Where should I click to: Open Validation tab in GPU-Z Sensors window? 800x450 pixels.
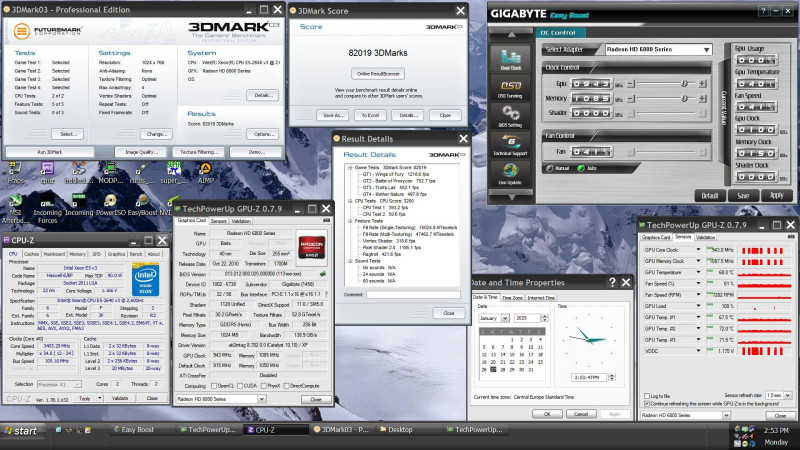click(x=705, y=237)
